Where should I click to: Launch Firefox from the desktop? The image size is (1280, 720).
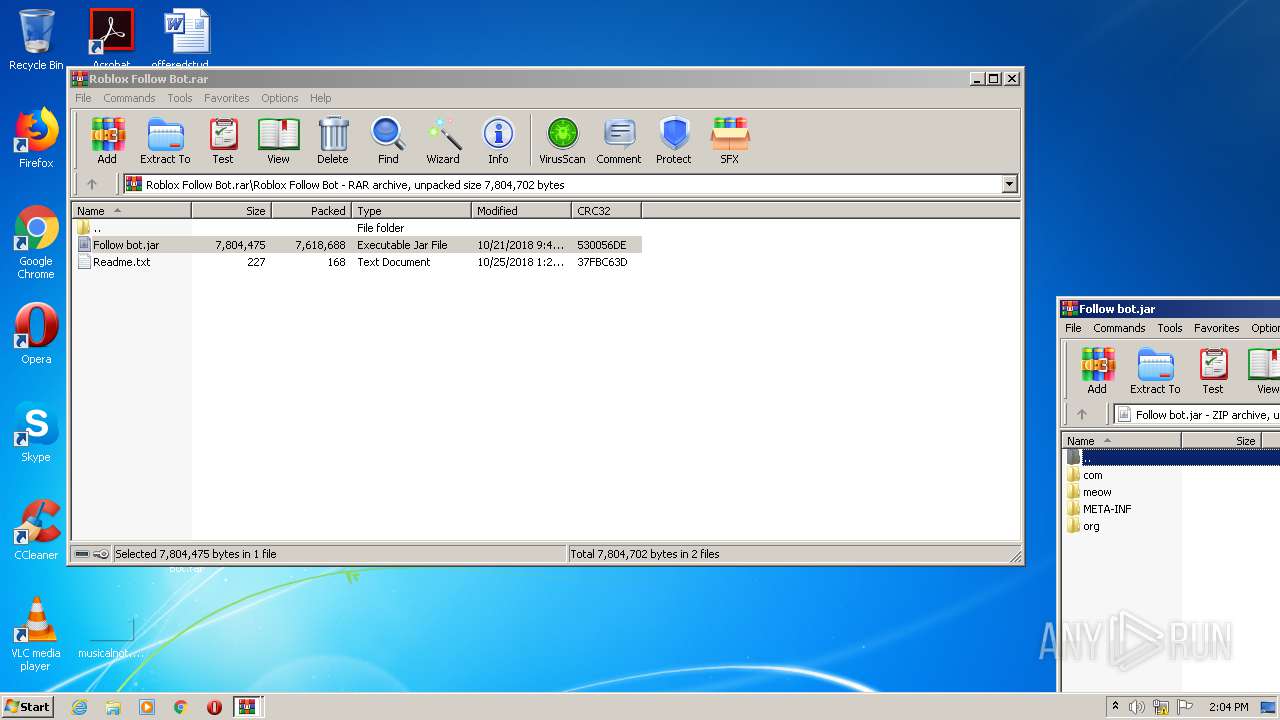36,138
